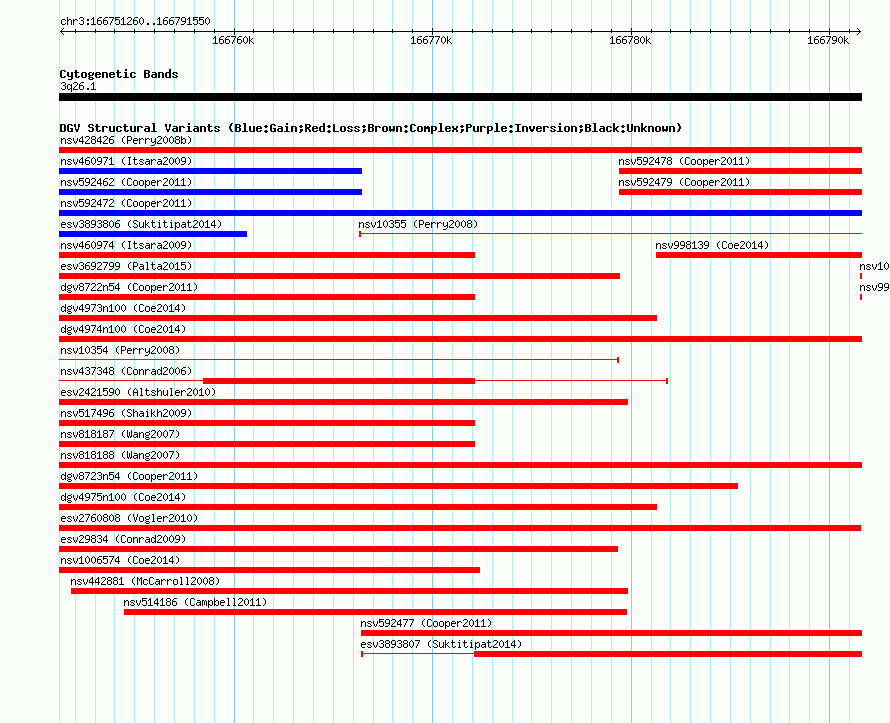Click the dgv4974n100 (Coe2014) red bar

[x=460, y=339]
